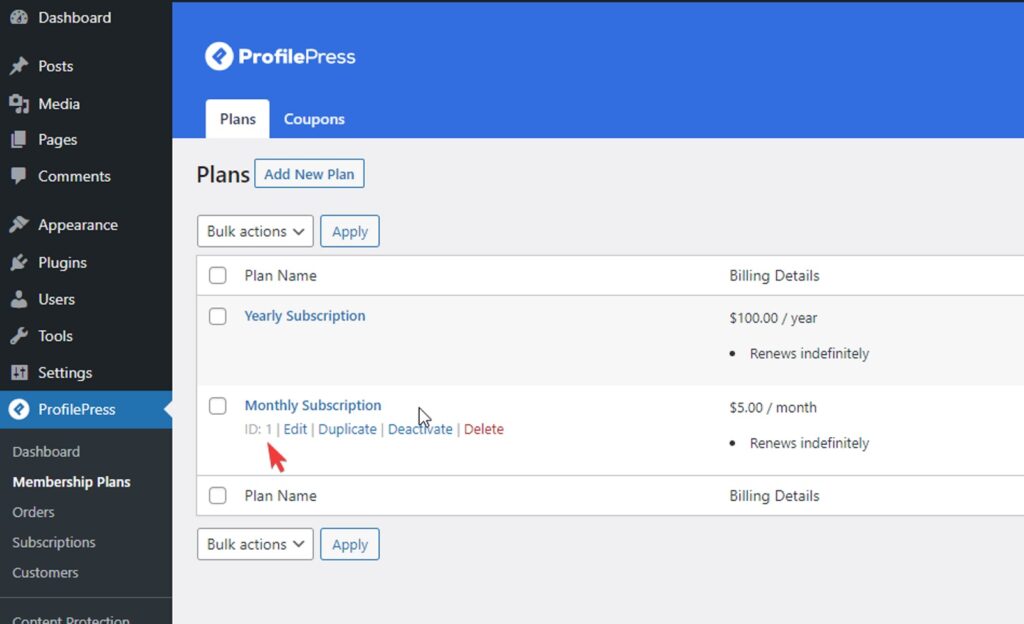1024x624 pixels.
Task: Click the $100.00 / year billing text
Action: tap(773, 318)
